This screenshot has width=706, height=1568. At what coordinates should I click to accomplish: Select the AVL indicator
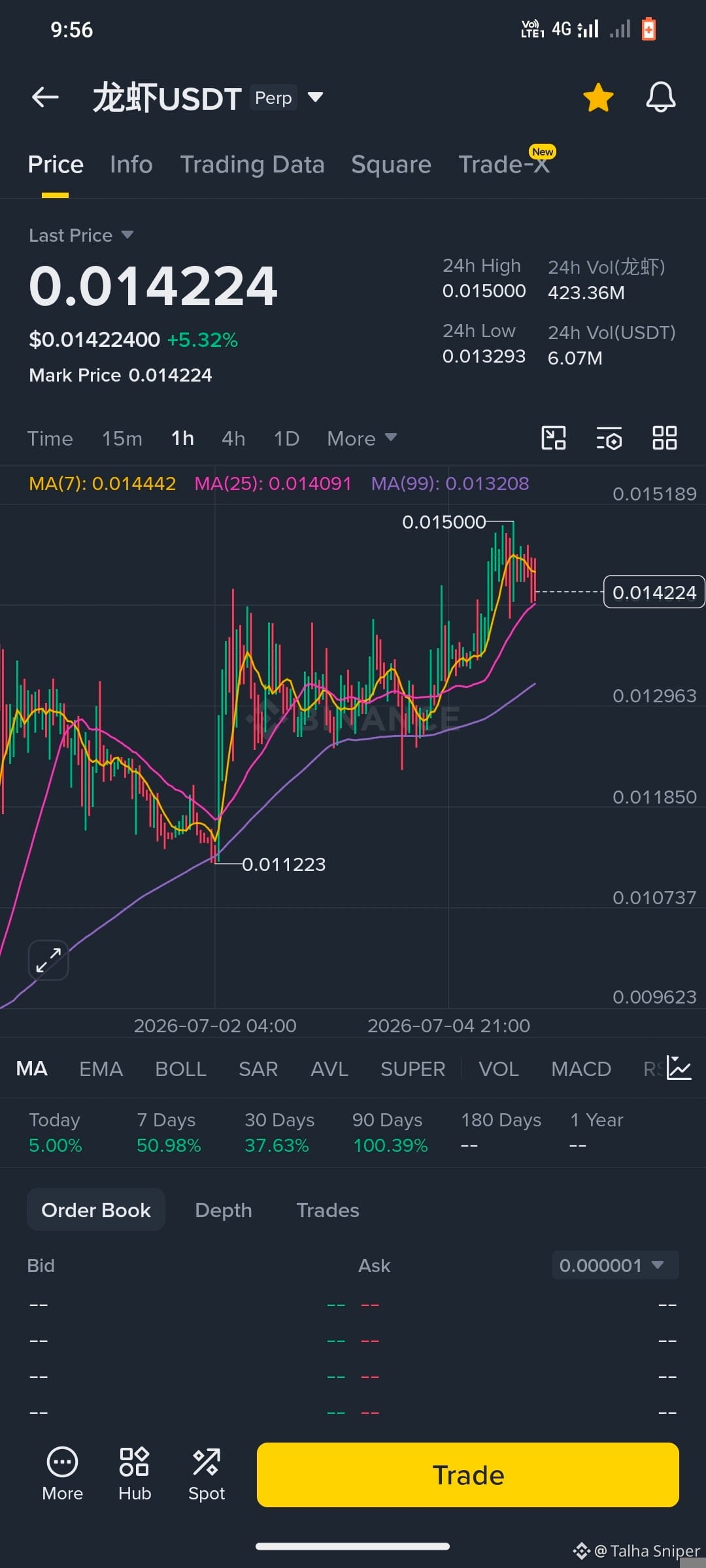(329, 1069)
